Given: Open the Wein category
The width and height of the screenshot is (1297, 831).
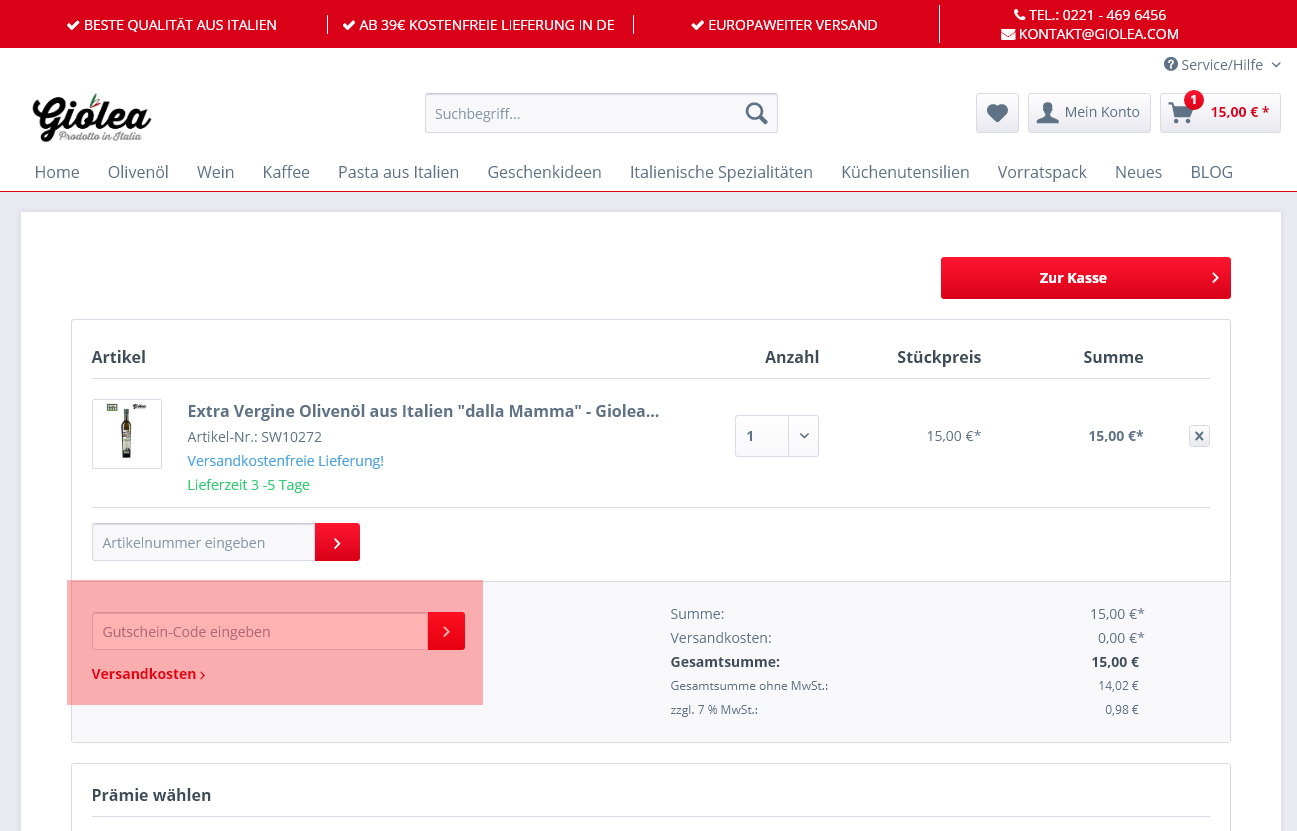Looking at the screenshot, I should (215, 172).
